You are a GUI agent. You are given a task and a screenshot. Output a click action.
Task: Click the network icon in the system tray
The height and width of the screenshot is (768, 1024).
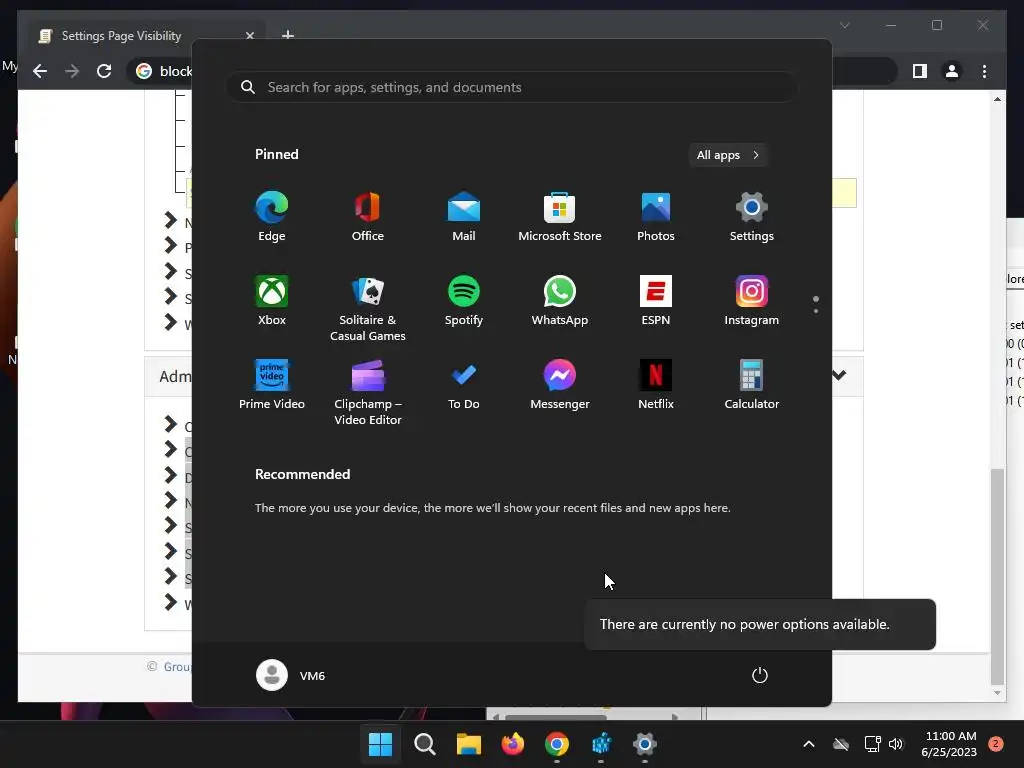point(872,744)
